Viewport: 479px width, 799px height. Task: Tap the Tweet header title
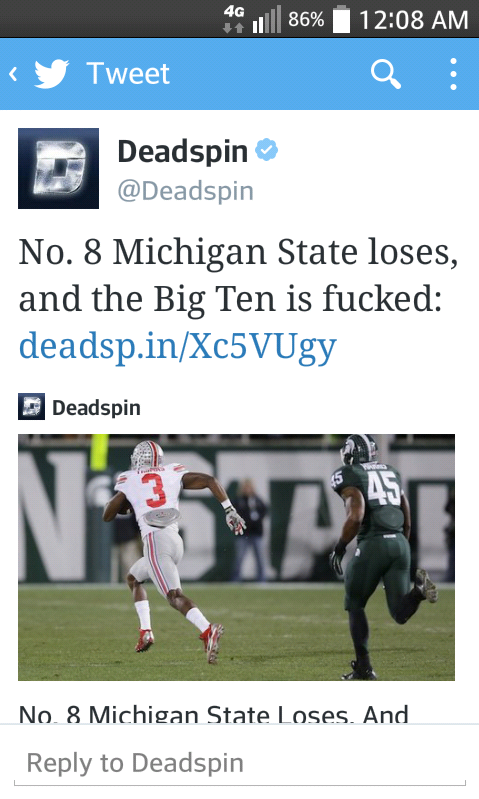coord(128,74)
